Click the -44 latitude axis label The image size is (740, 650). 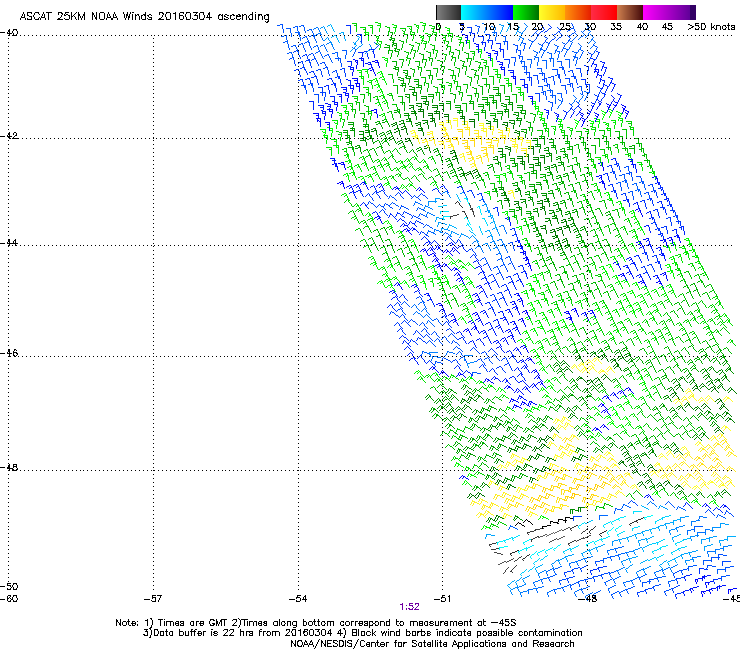pyautogui.click(x=9, y=243)
